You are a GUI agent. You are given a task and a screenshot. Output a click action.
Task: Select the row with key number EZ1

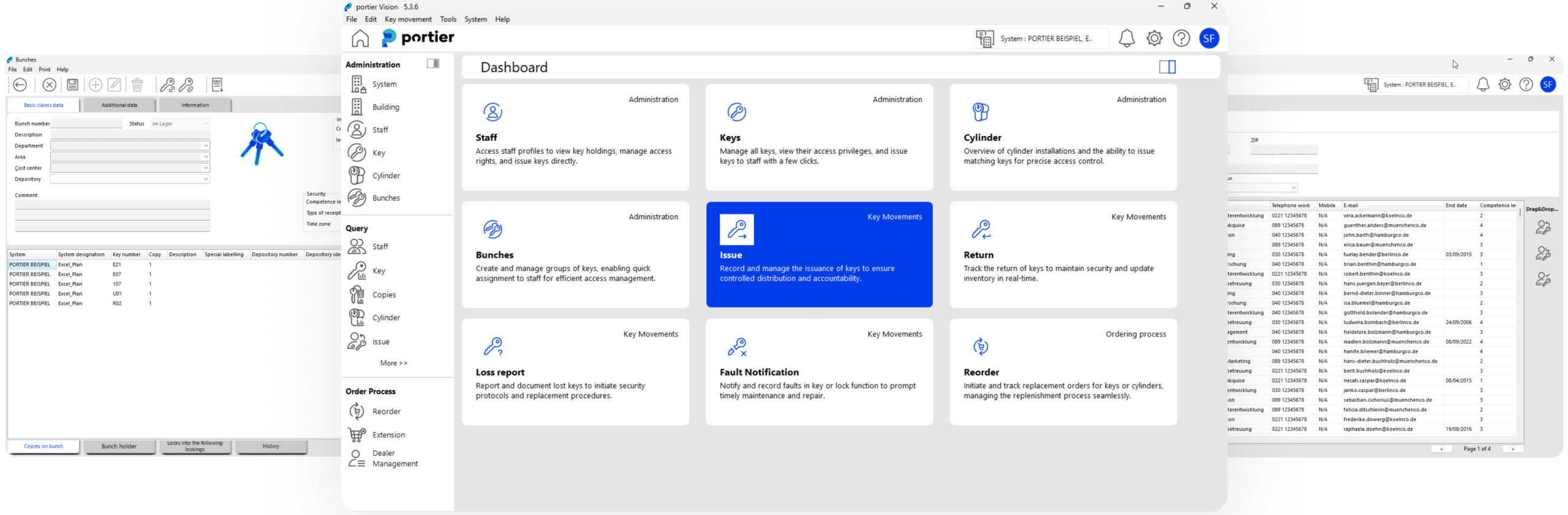click(174, 265)
